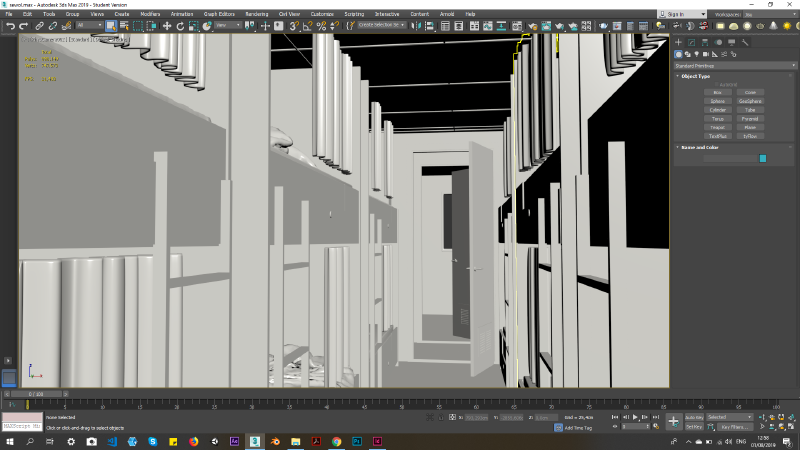Viewport: 800px width, 450px height.
Task: Click the object color swatch
Action: pos(763,158)
